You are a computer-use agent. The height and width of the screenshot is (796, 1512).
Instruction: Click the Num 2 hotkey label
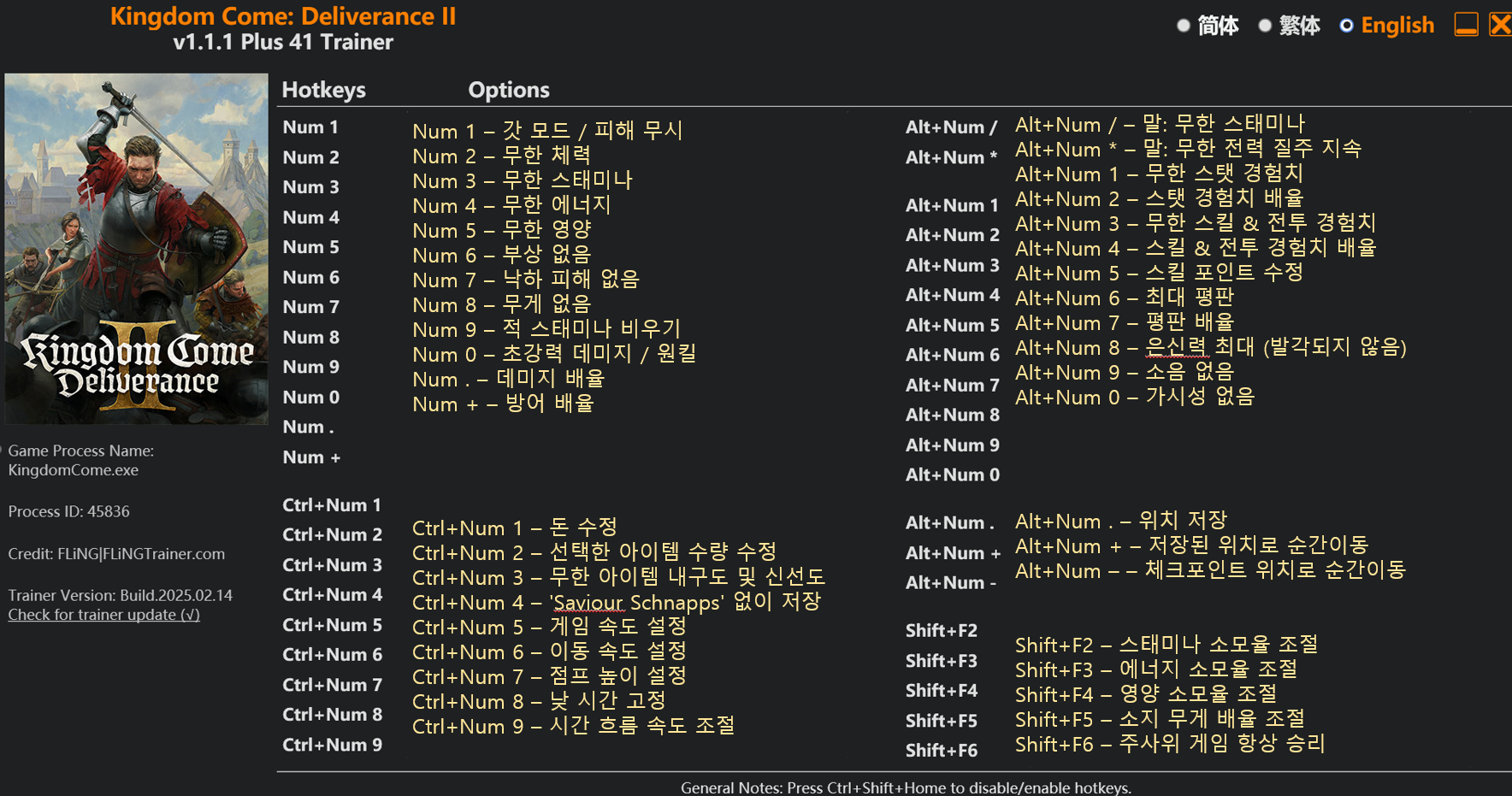[x=310, y=157]
